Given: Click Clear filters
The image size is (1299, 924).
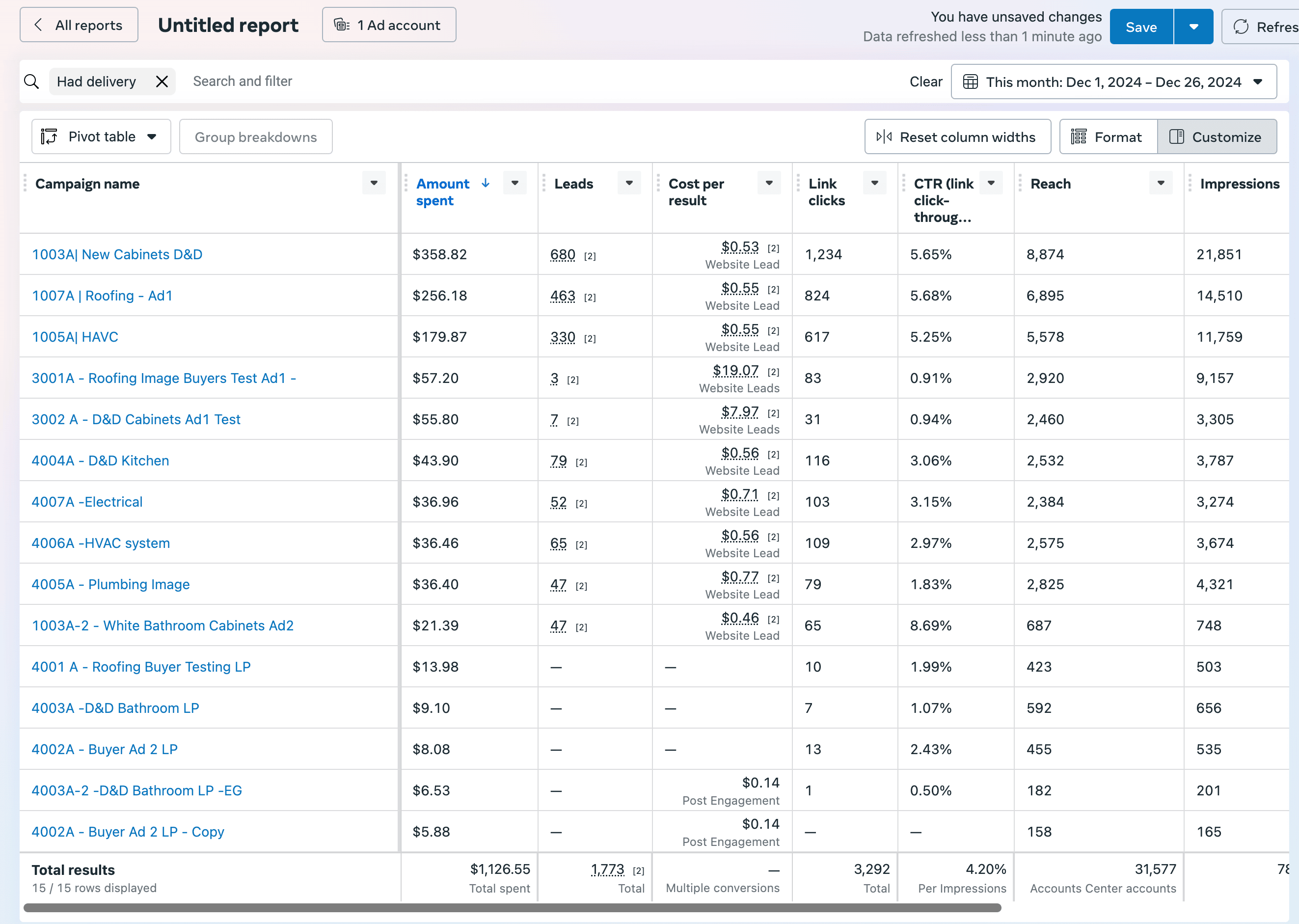Looking at the screenshot, I should [x=925, y=82].
